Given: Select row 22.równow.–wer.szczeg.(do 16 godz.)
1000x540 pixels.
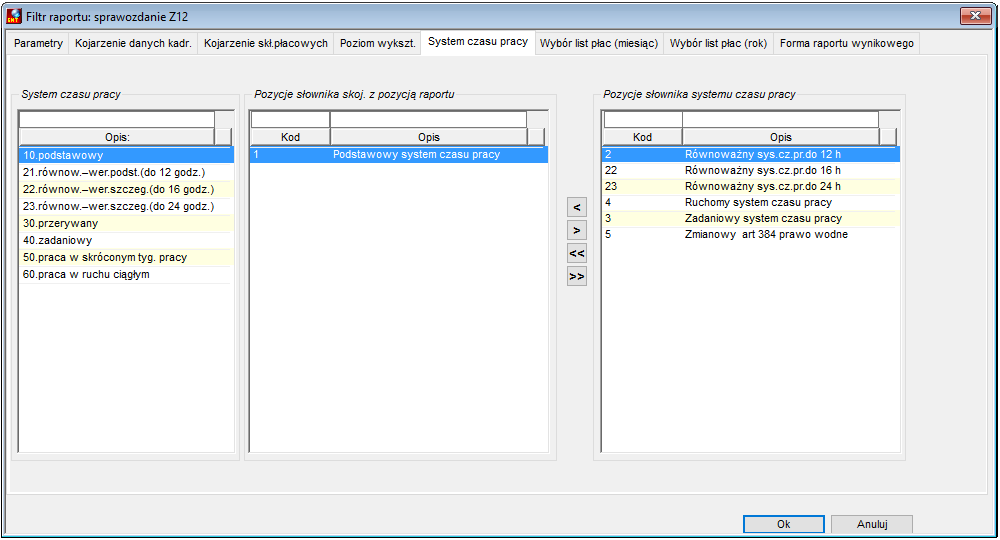Looking at the screenshot, I should pos(126,189).
